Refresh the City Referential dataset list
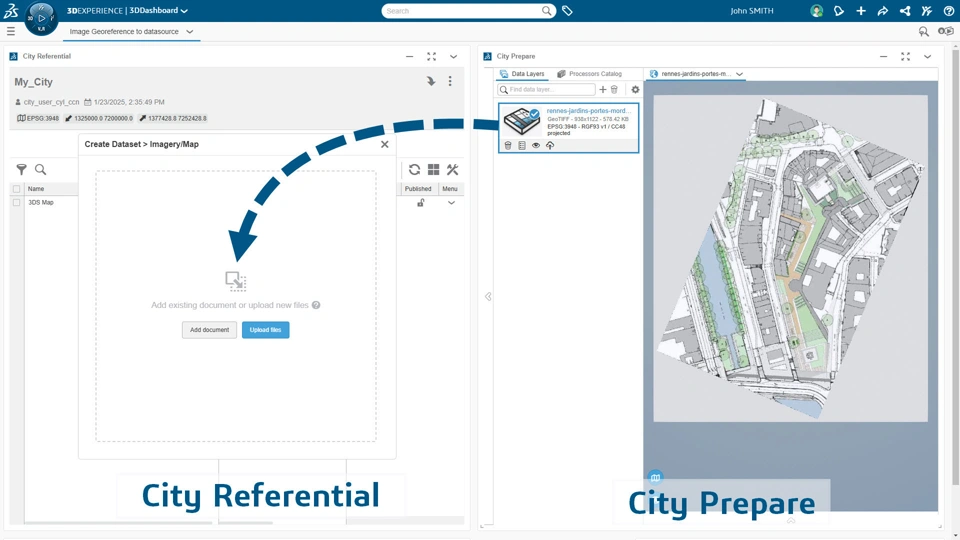This screenshot has width=960, height=540. (x=414, y=170)
